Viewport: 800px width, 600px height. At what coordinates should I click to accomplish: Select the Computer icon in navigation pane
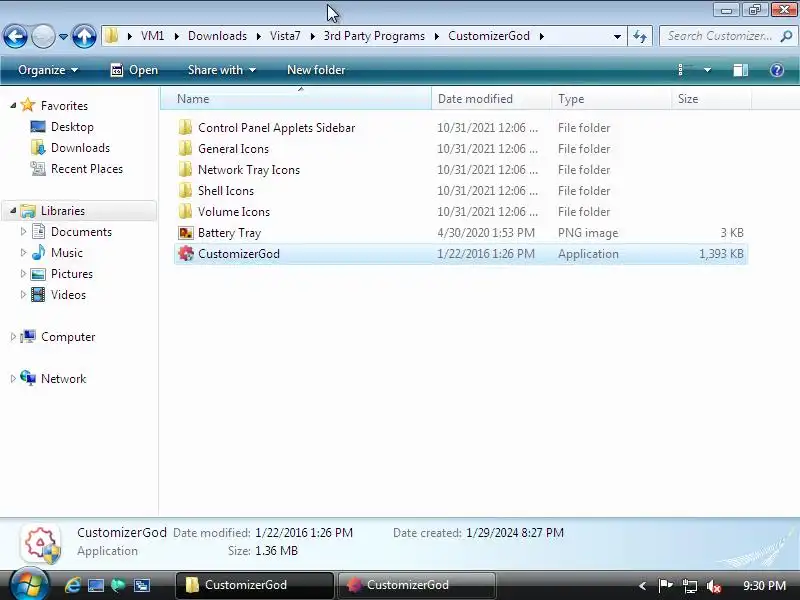(x=28, y=336)
